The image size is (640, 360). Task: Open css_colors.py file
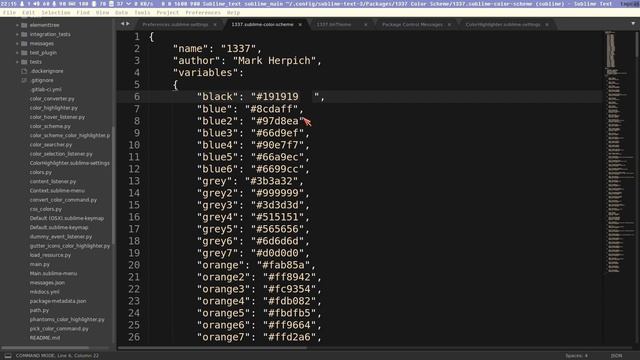pyautogui.click(x=46, y=209)
